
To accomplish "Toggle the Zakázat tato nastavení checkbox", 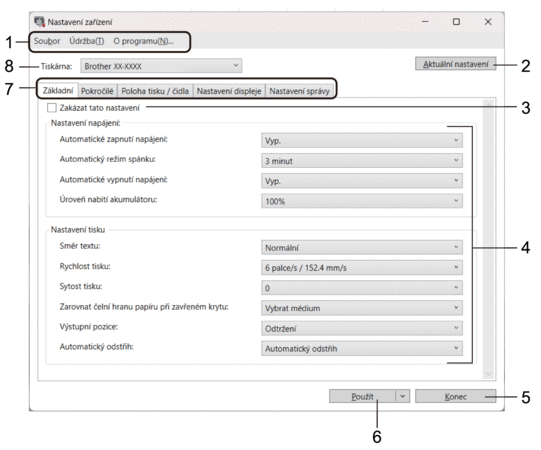I will 52,108.
